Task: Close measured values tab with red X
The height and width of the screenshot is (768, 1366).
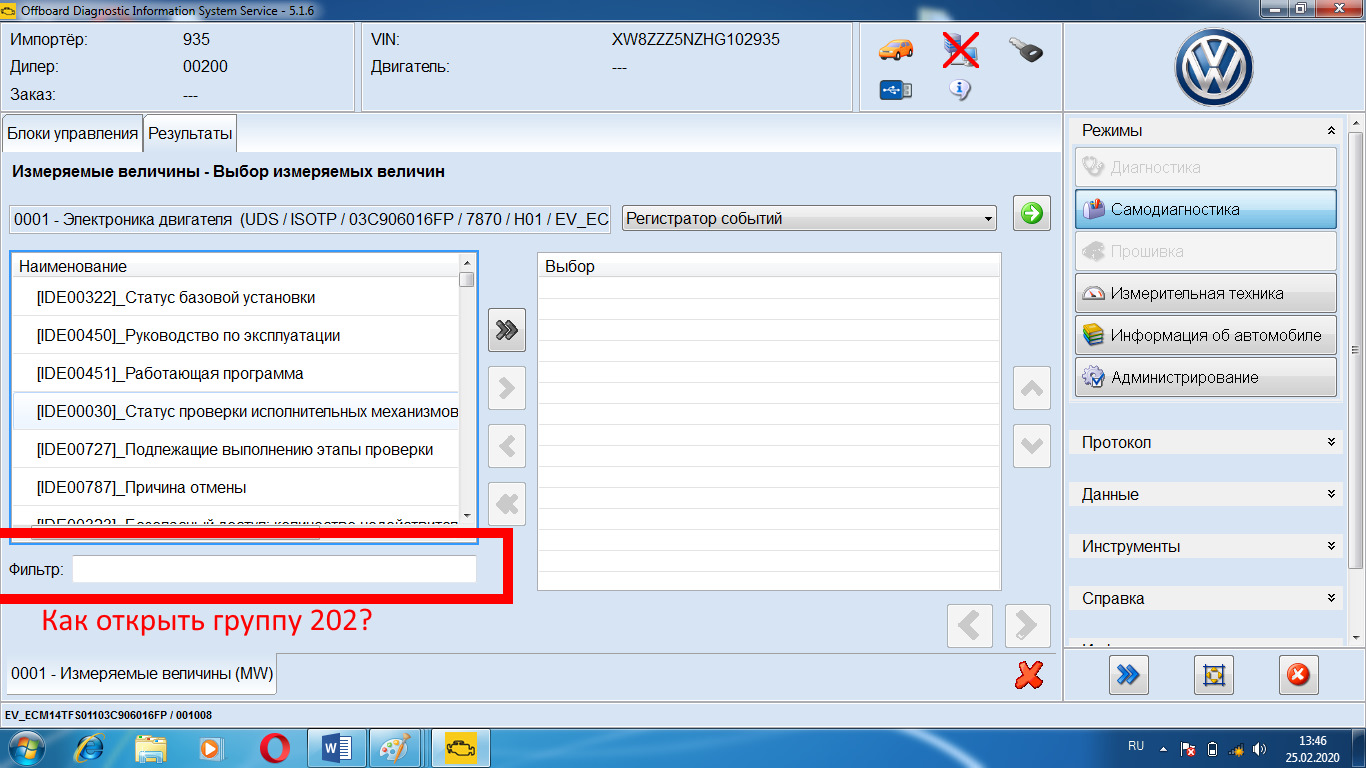Action: pos(1029,676)
